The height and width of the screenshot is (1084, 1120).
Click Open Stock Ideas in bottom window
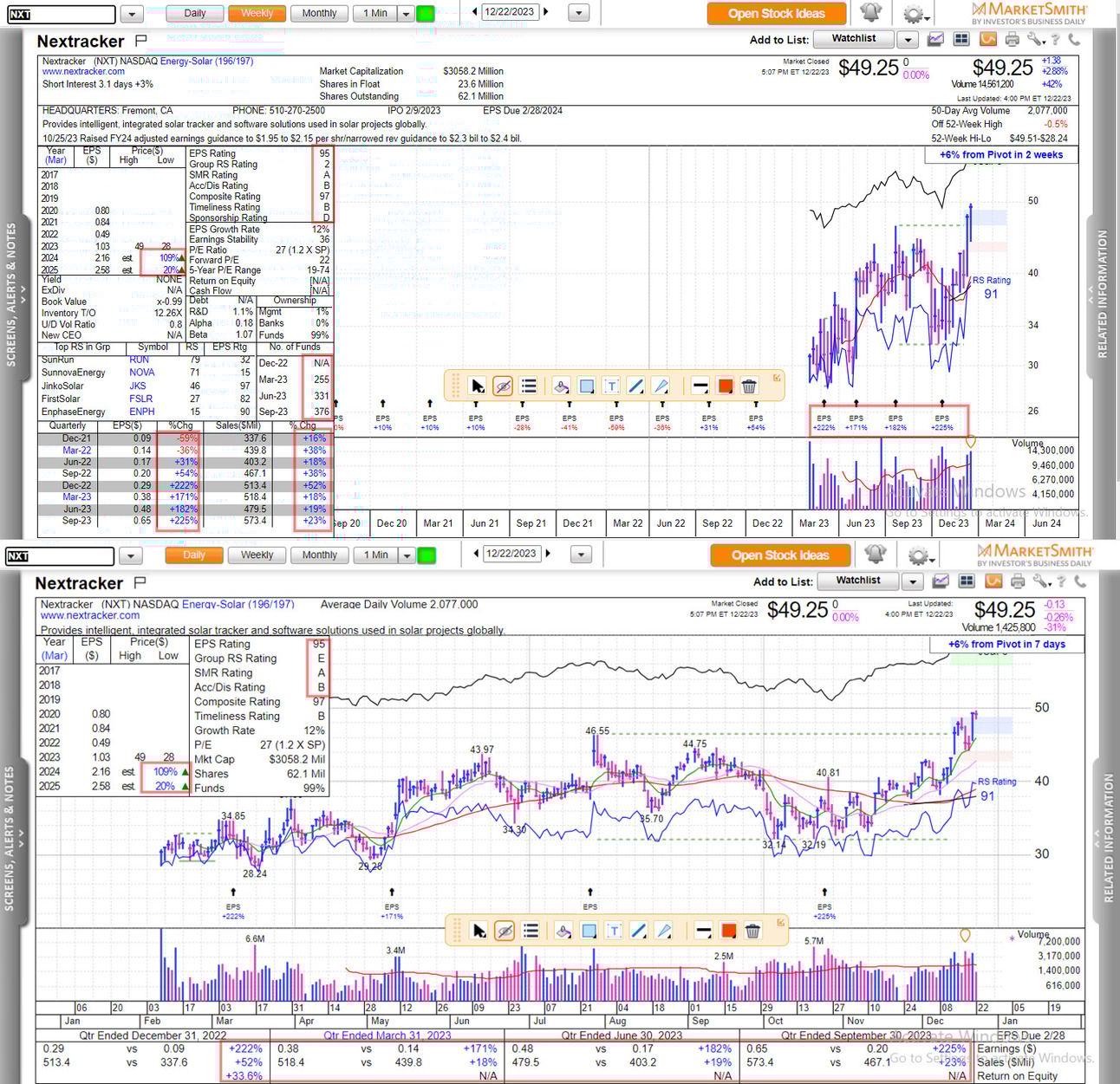pos(780,555)
